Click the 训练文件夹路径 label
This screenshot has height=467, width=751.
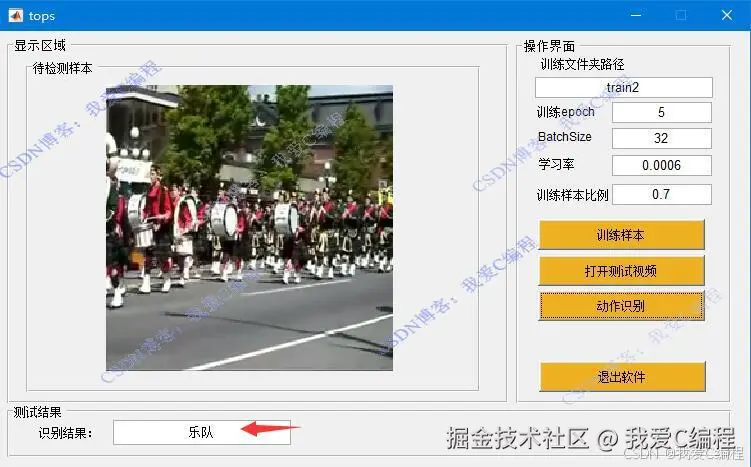tap(582, 64)
